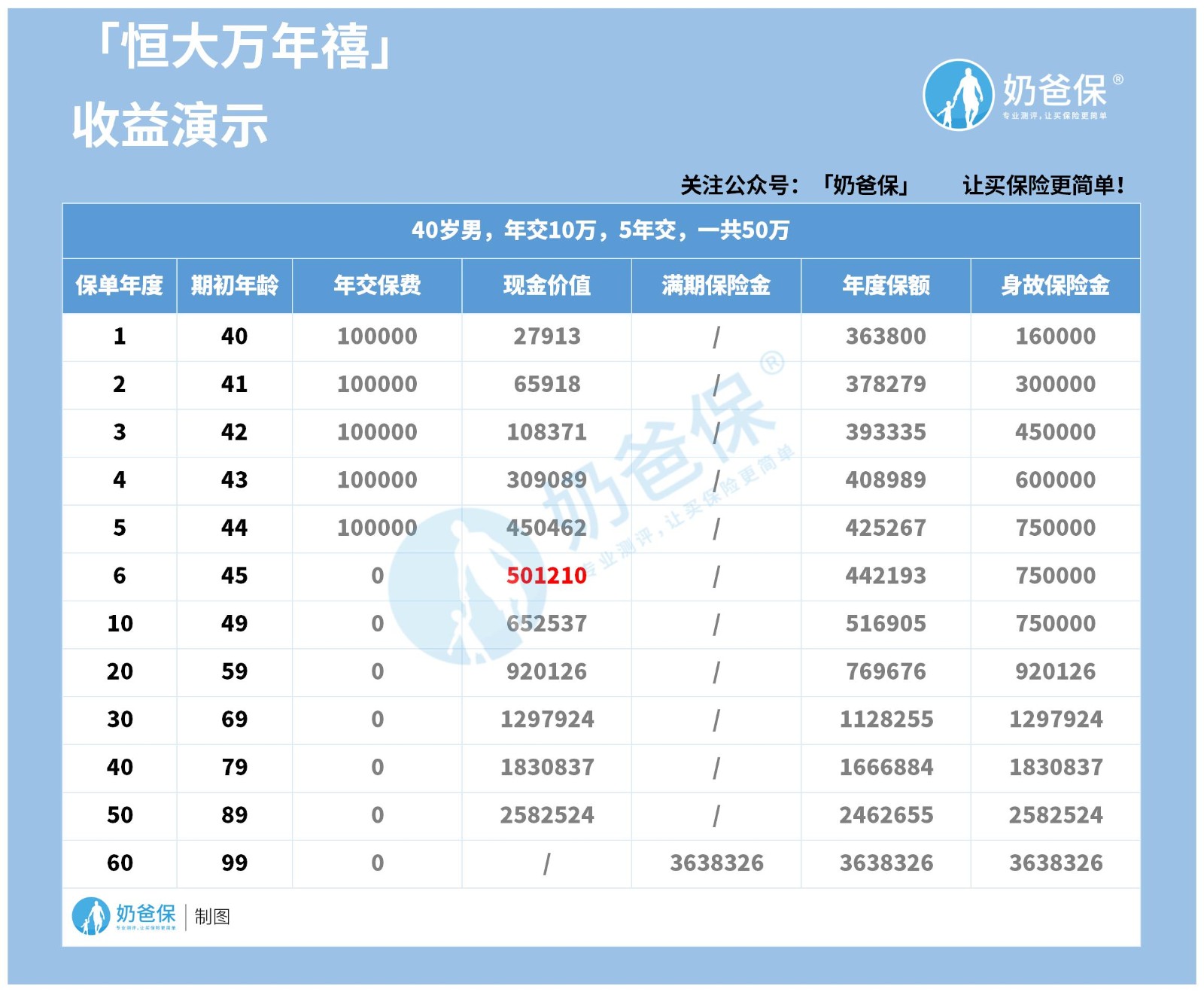
Task: Click death benefit cell 160000
Action: click(x=1056, y=336)
